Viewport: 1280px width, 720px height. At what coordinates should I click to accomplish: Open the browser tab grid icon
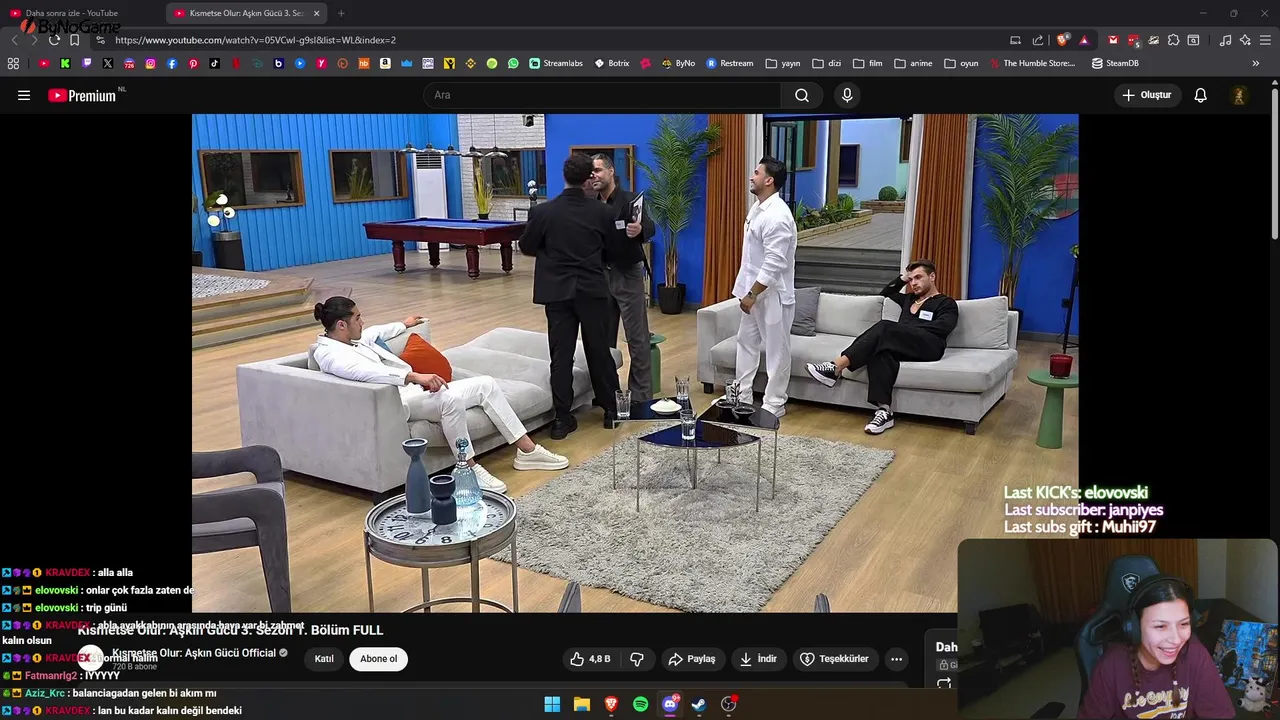pos(13,63)
